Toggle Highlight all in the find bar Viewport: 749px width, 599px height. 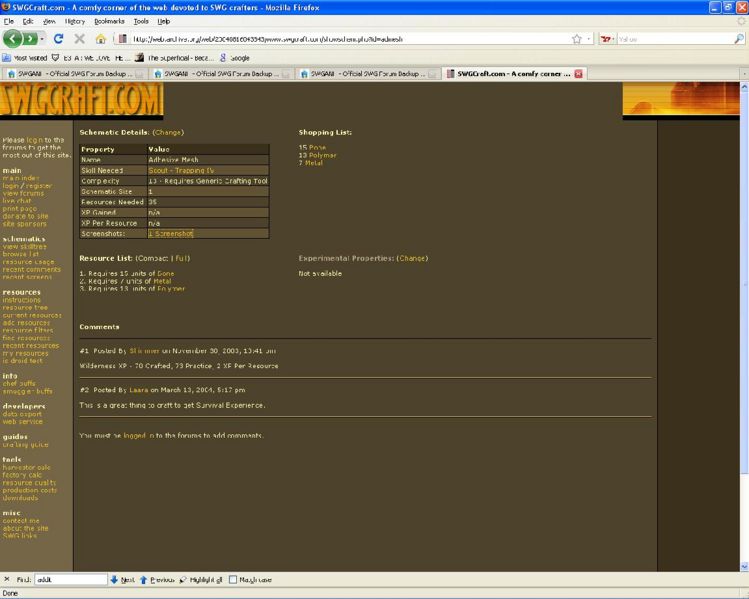[201, 579]
